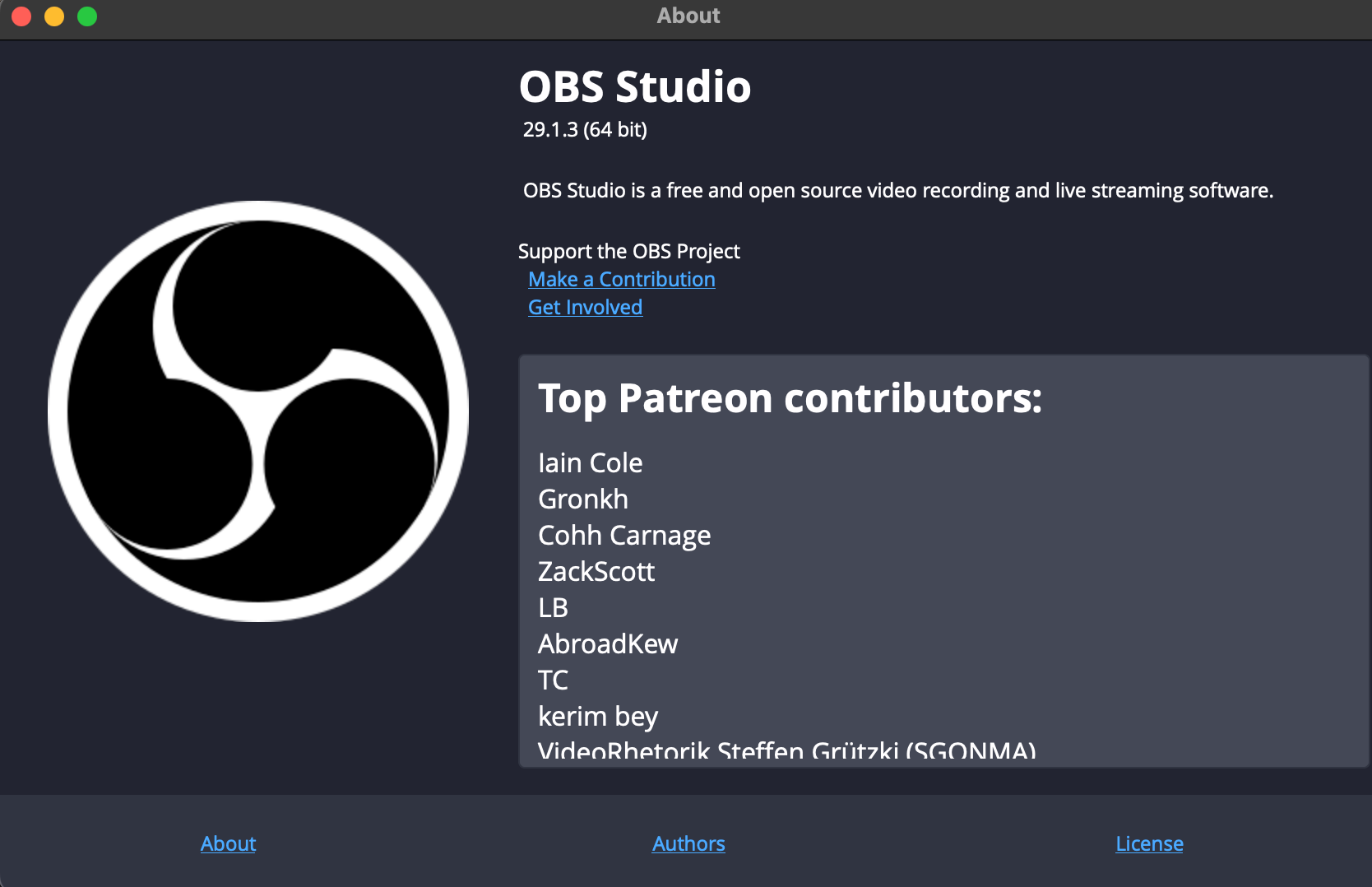
Task: Click the green zoom window control
Action: coord(86,15)
